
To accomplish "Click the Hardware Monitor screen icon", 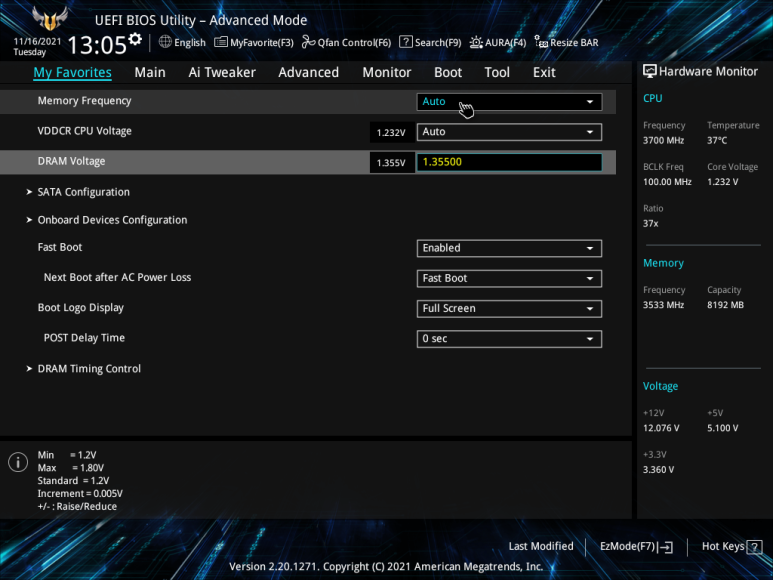I will 650,71.
